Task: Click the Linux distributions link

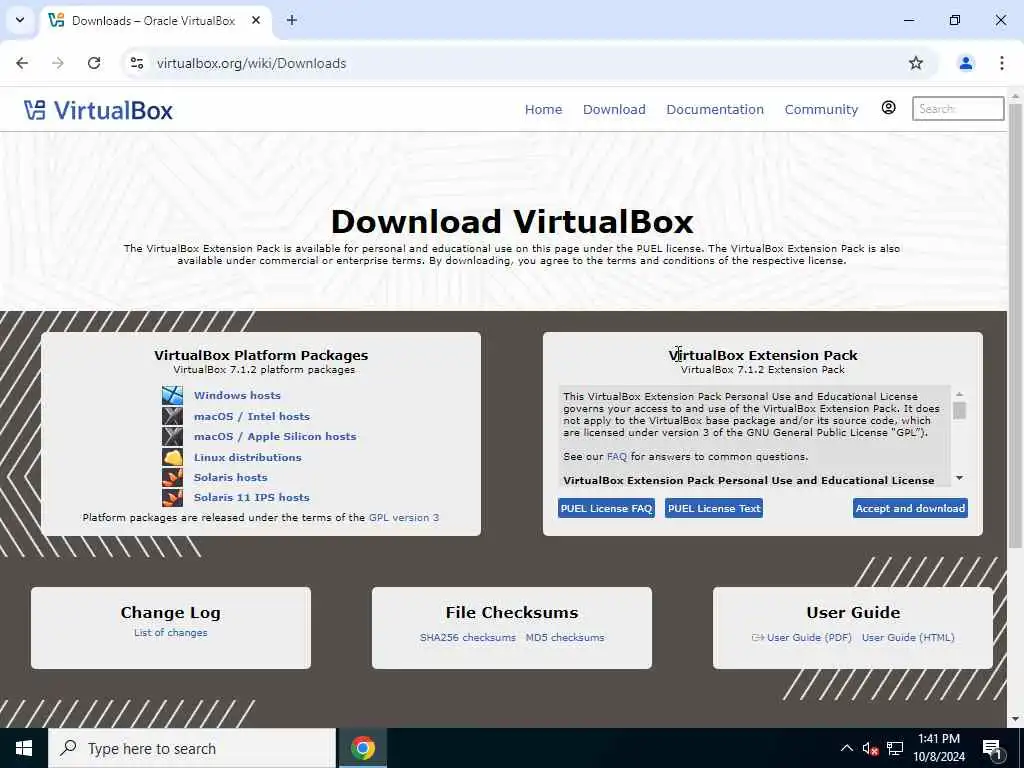Action: [x=248, y=457]
